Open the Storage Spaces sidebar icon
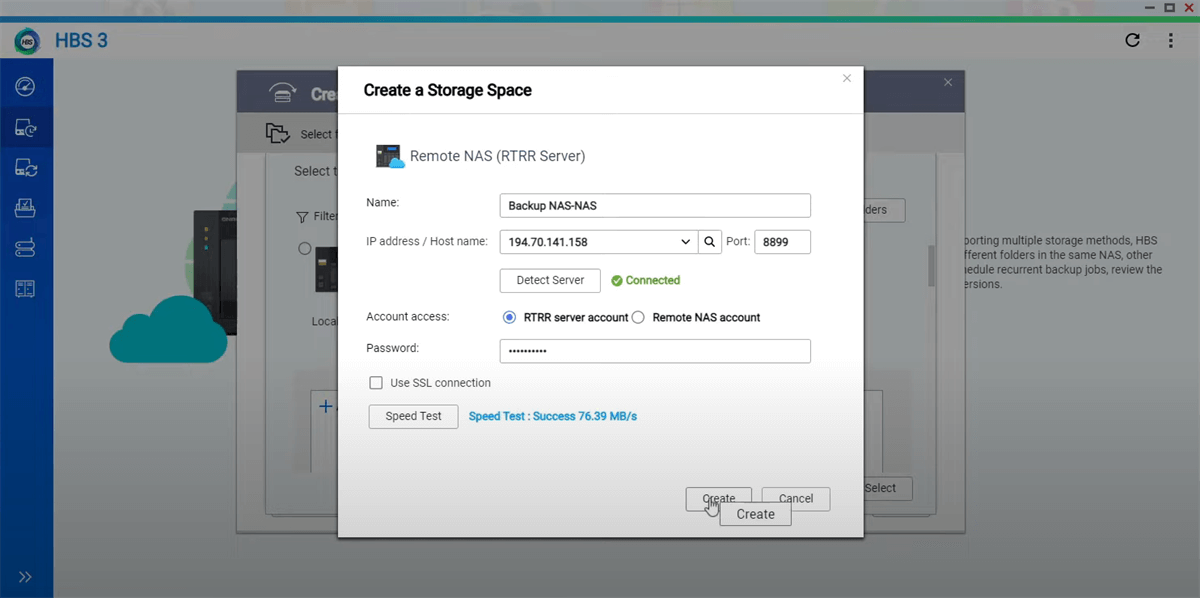The width and height of the screenshot is (1200, 598). 26,248
